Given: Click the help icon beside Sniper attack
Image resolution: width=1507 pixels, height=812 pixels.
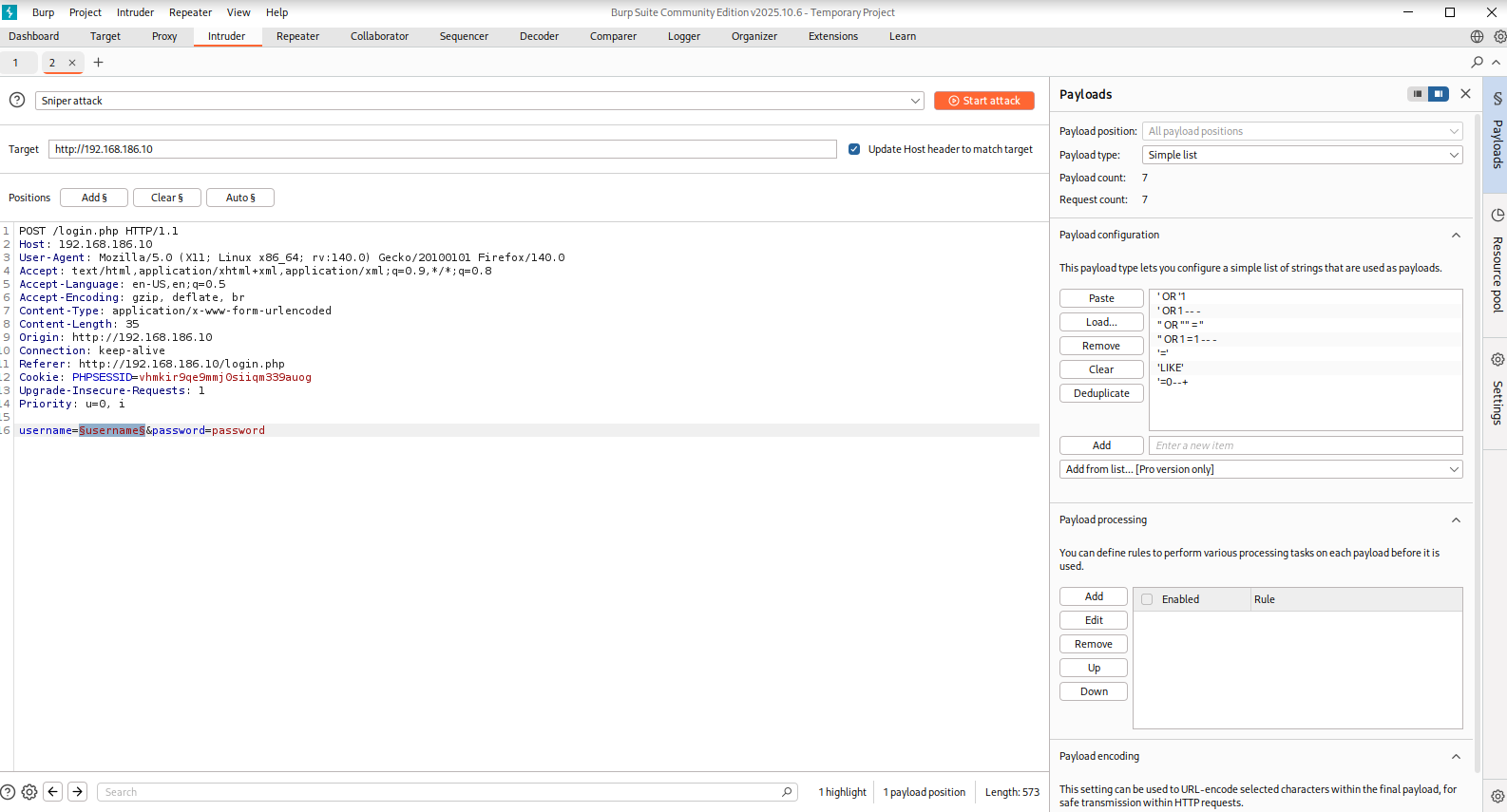Looking at the screenshot, I should pyautogui.click(x=17, y=101).
